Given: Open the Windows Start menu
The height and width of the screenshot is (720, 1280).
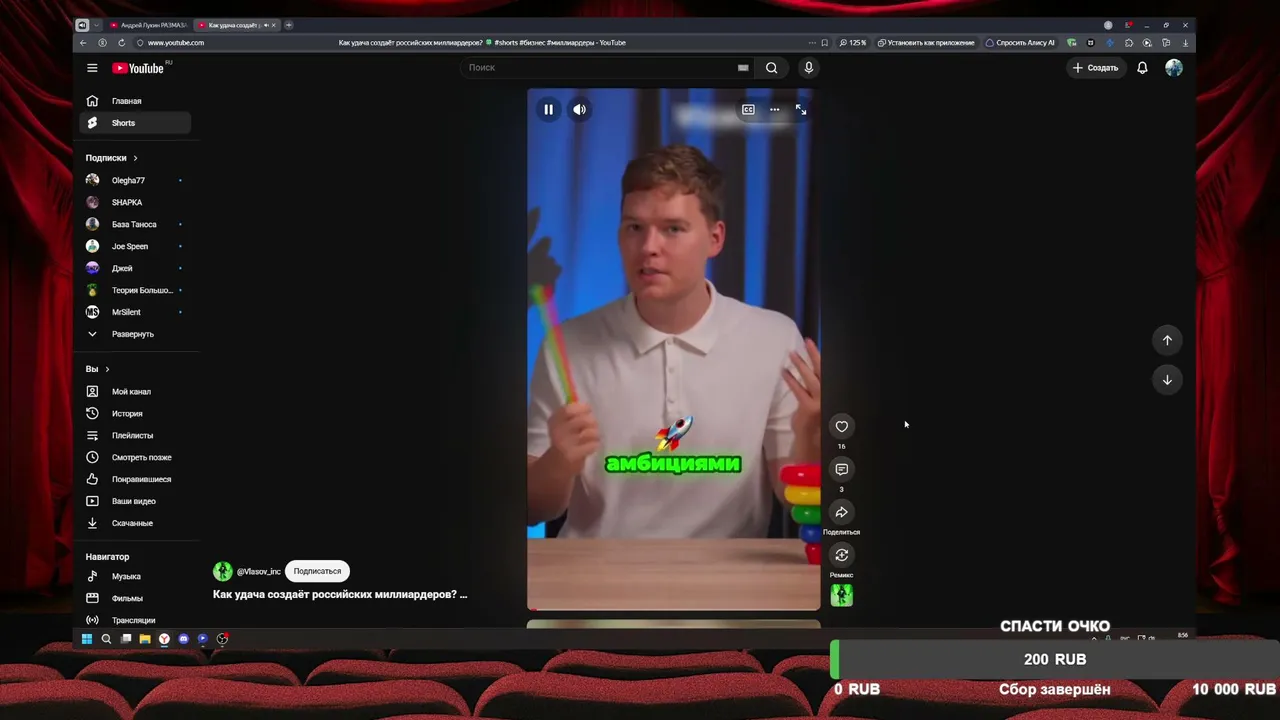Looking at the screenshot, I should [x=87, y=639].
